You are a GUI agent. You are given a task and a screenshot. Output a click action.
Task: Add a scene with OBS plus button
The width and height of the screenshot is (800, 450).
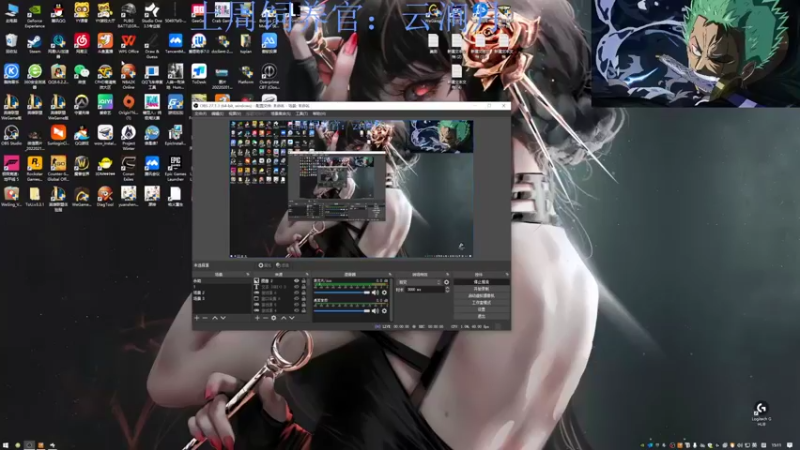pos(197,318)
